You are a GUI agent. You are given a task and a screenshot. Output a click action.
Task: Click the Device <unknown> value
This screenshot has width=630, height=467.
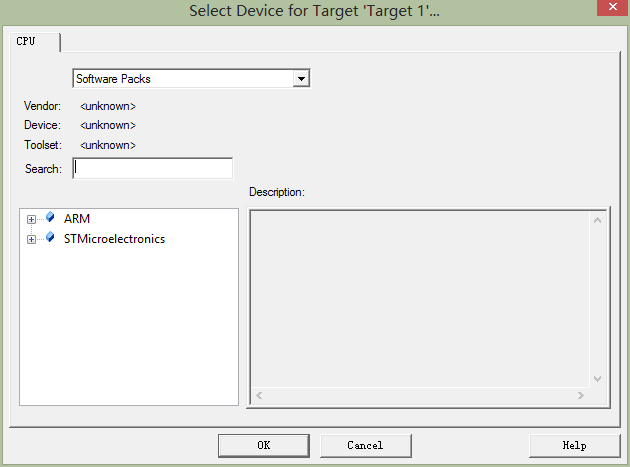point(108,125)
